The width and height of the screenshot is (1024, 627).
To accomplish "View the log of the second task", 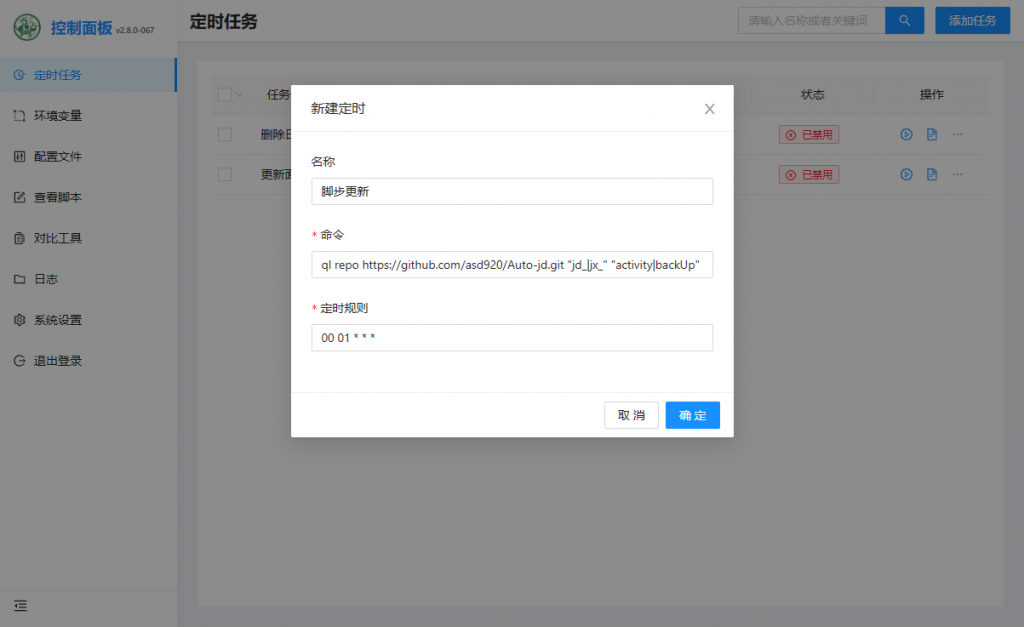I will pos(932,174).
